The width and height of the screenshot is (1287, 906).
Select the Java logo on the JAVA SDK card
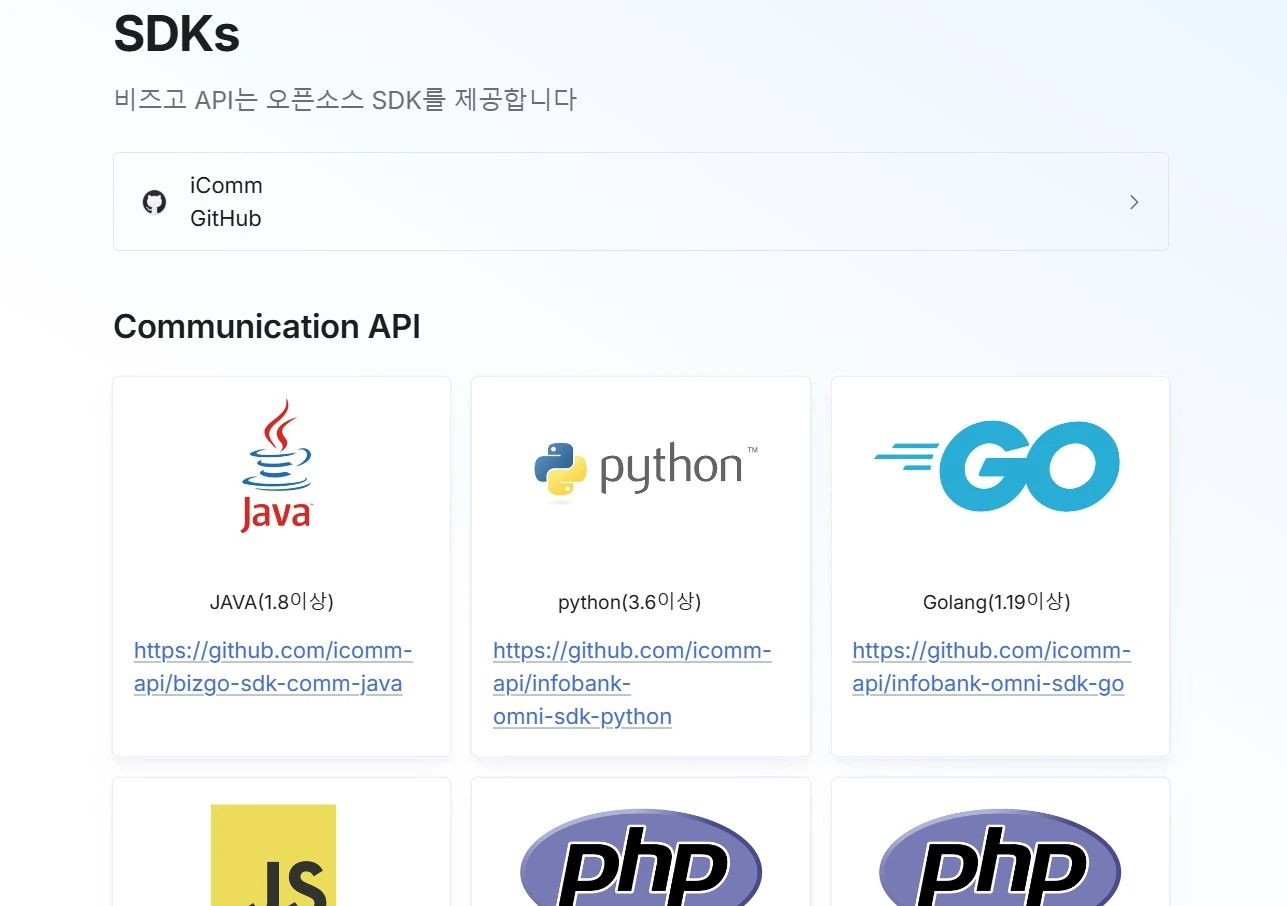[276, 463]
